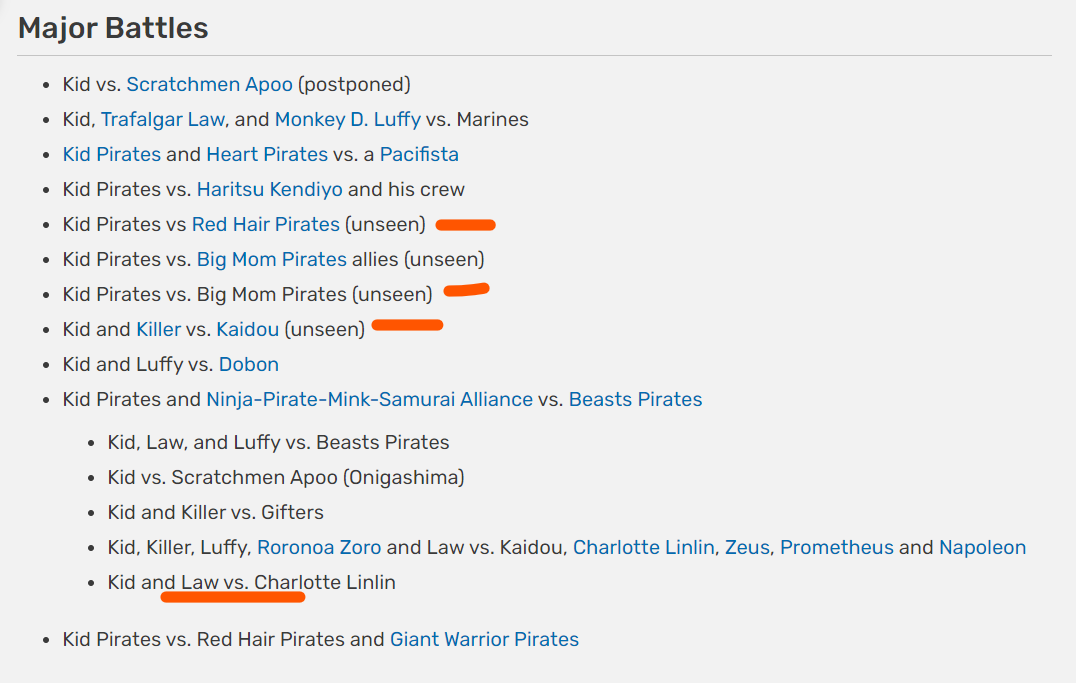Open the Big Mom Pirates link

pyautogui.click(x=271, y=260)
